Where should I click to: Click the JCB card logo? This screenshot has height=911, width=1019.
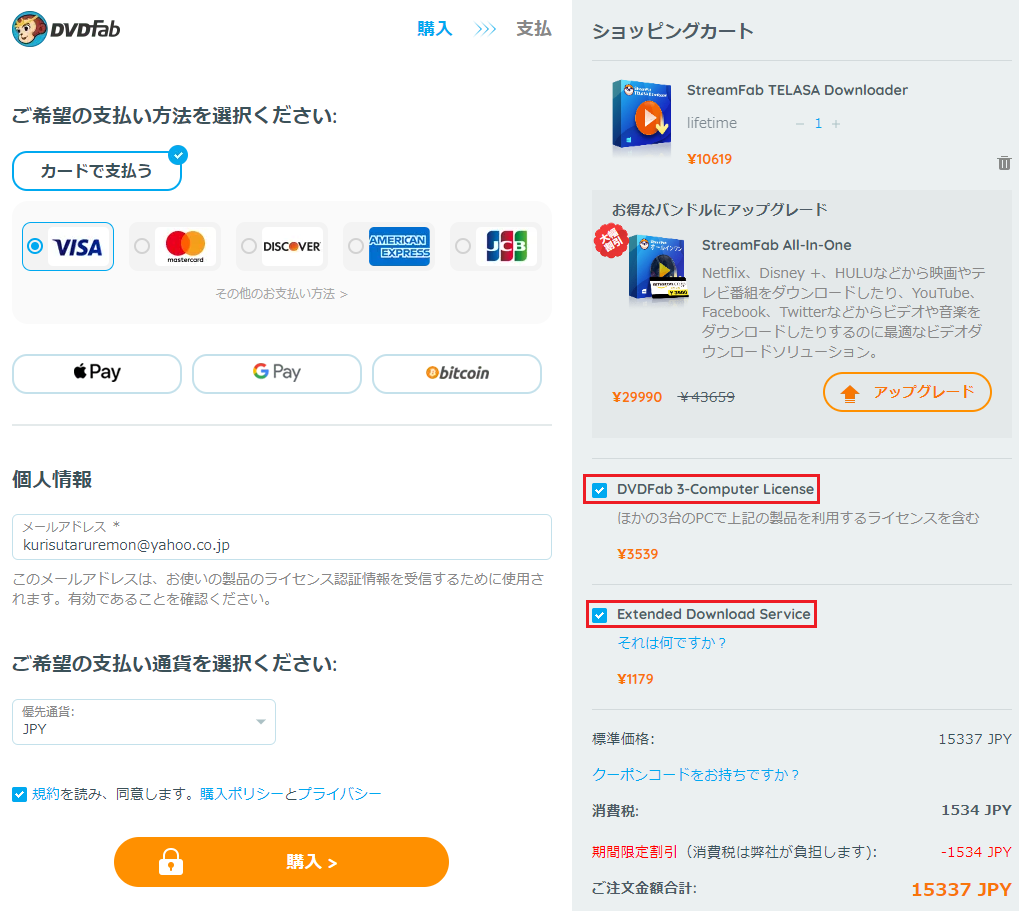click(x=506, y=246)
